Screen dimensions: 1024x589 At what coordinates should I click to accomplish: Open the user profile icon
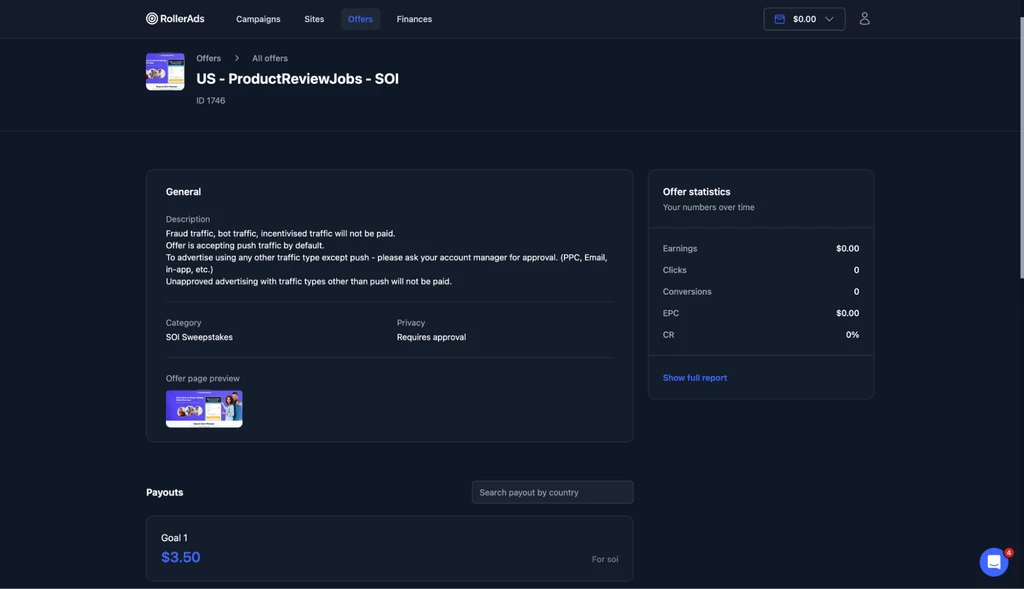(864, 19)
